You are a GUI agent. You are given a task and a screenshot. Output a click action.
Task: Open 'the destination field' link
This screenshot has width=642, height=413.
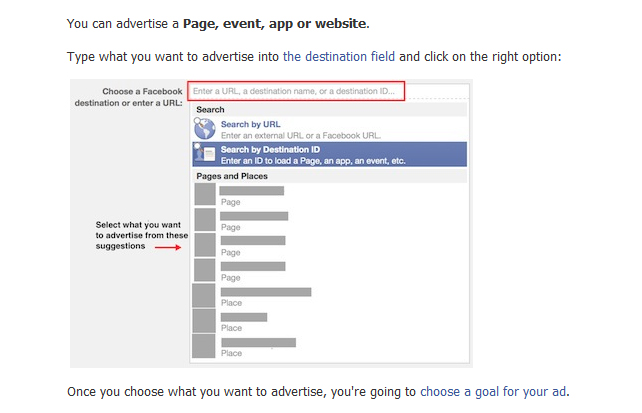click(x=339, y=57)
